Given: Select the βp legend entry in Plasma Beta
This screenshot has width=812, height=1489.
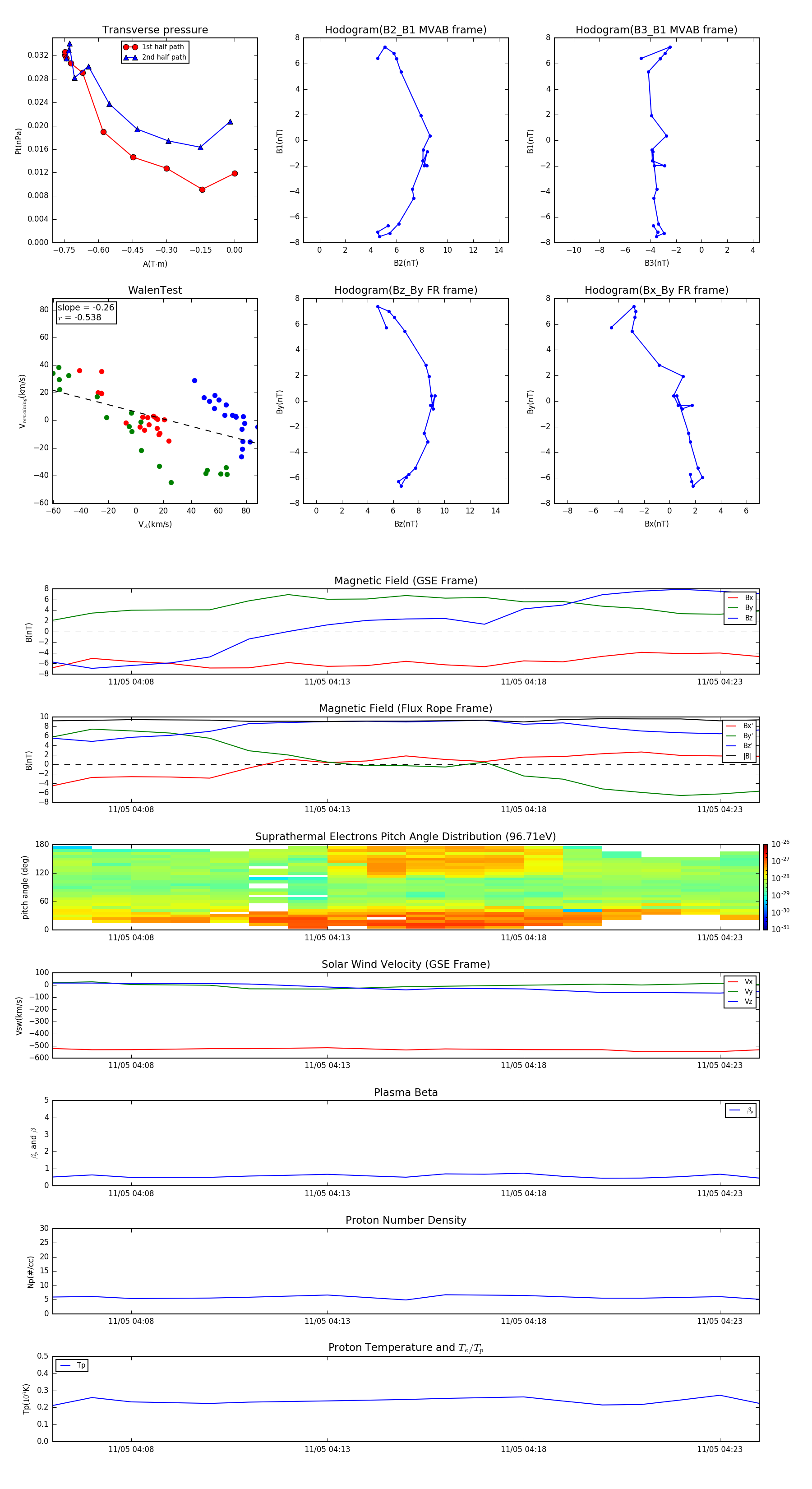Looking at the screenshot, I should tap(741, 1110).
